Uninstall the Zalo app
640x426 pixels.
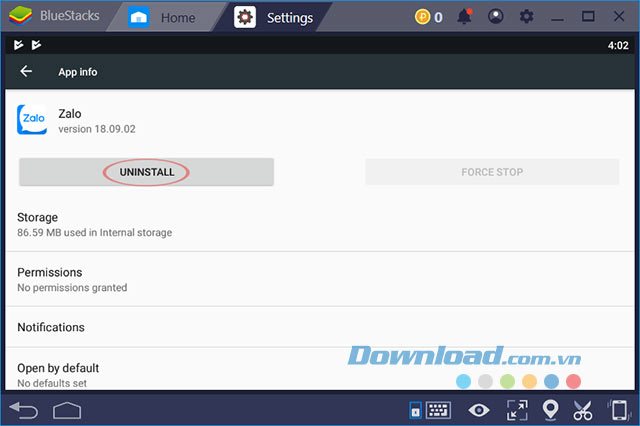[147, 172]
